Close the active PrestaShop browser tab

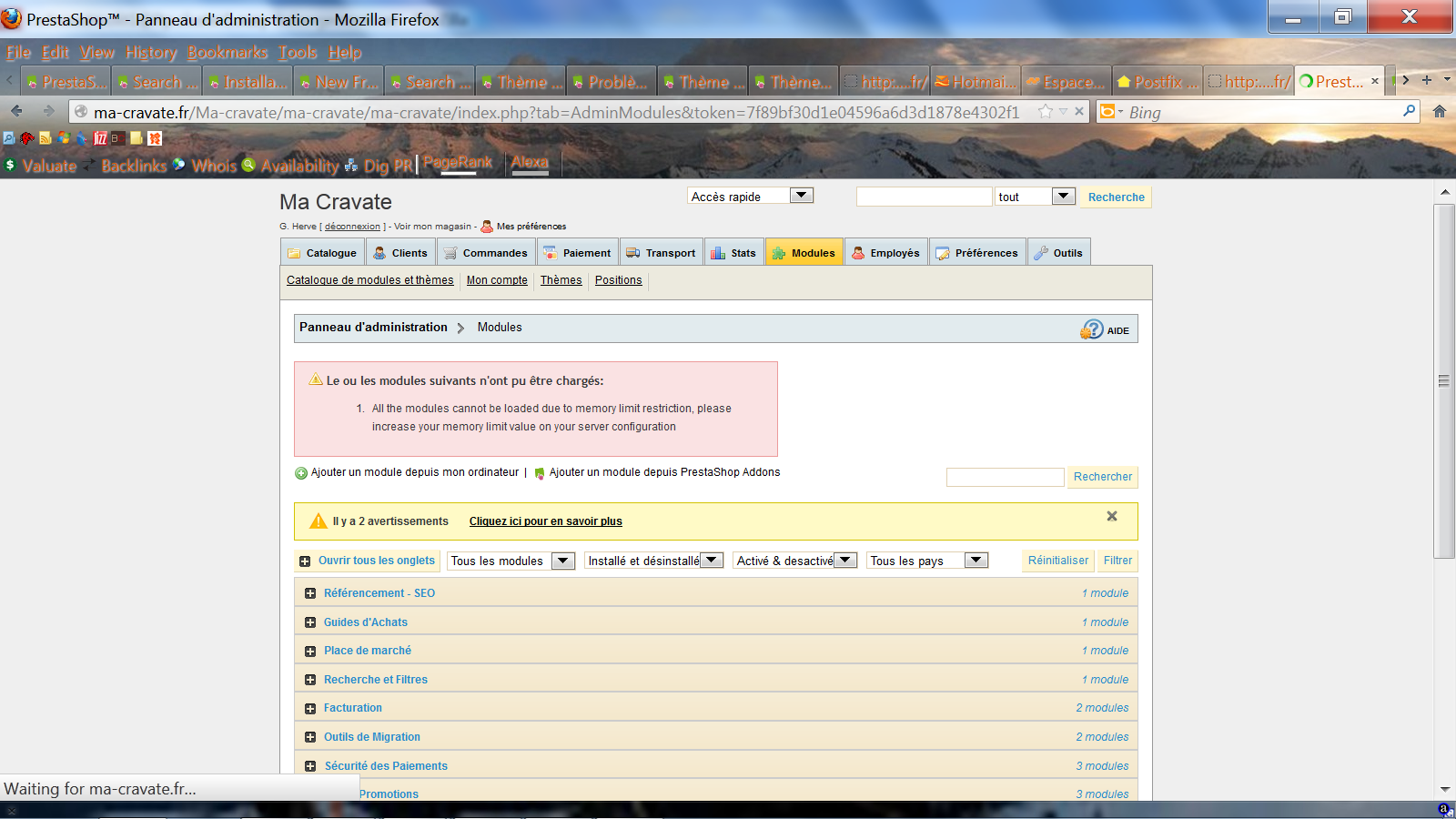coord(1375,82)
